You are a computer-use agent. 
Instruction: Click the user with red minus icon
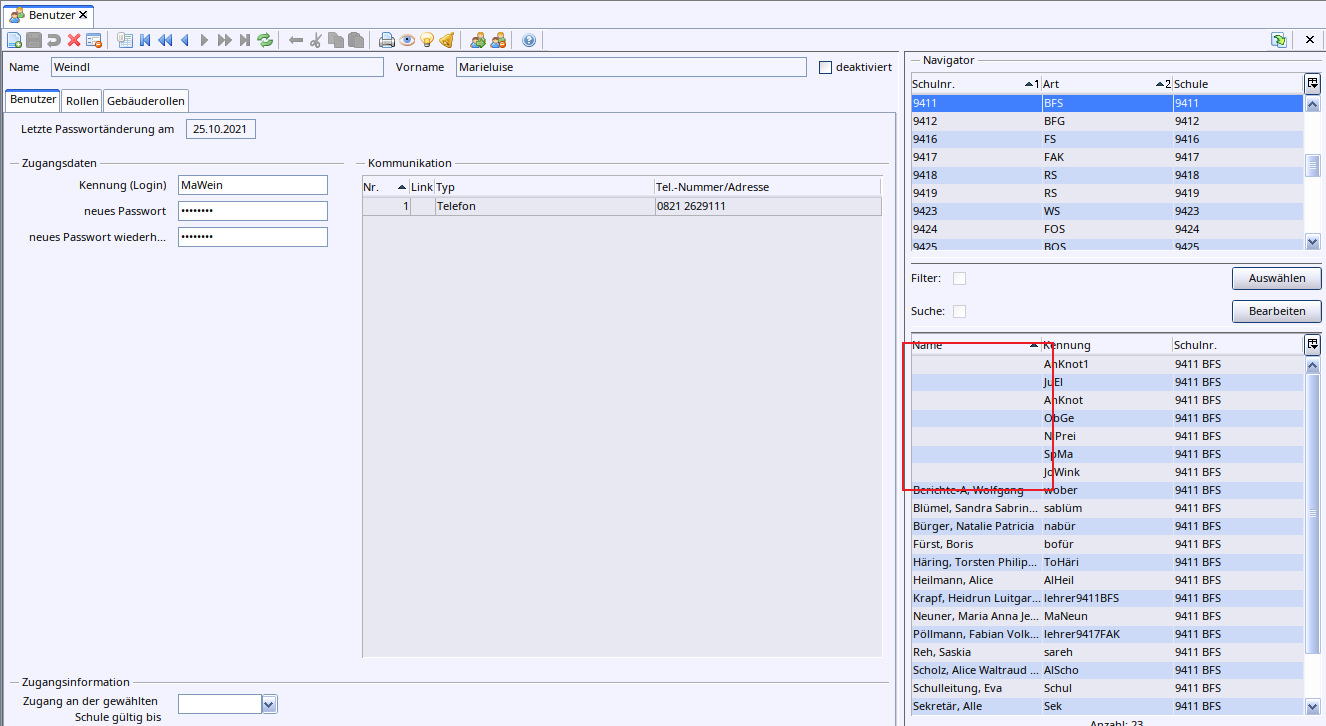(498, 40)
